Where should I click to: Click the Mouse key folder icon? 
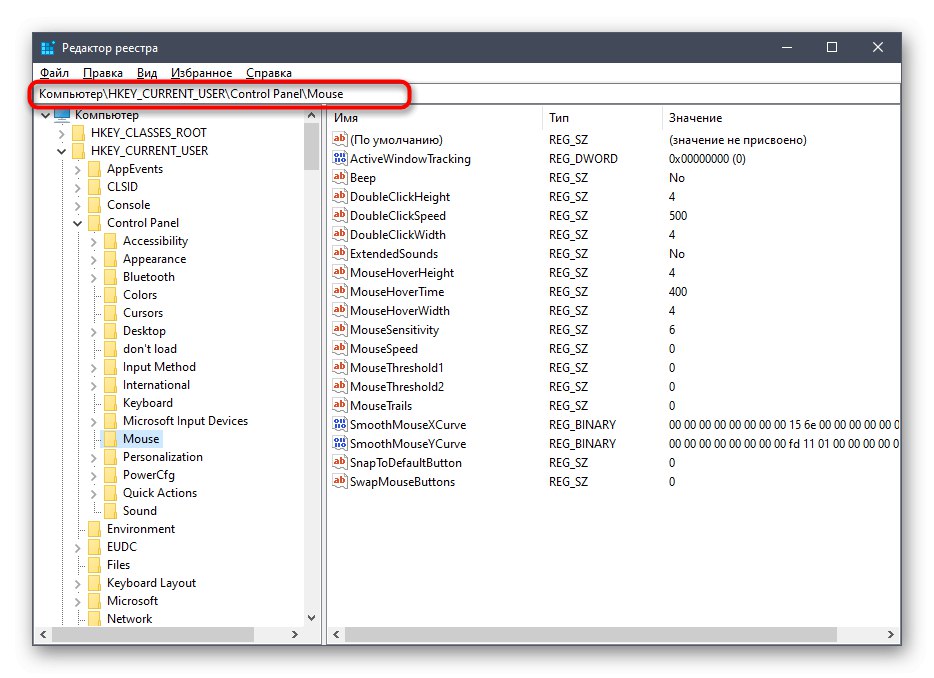110,439
